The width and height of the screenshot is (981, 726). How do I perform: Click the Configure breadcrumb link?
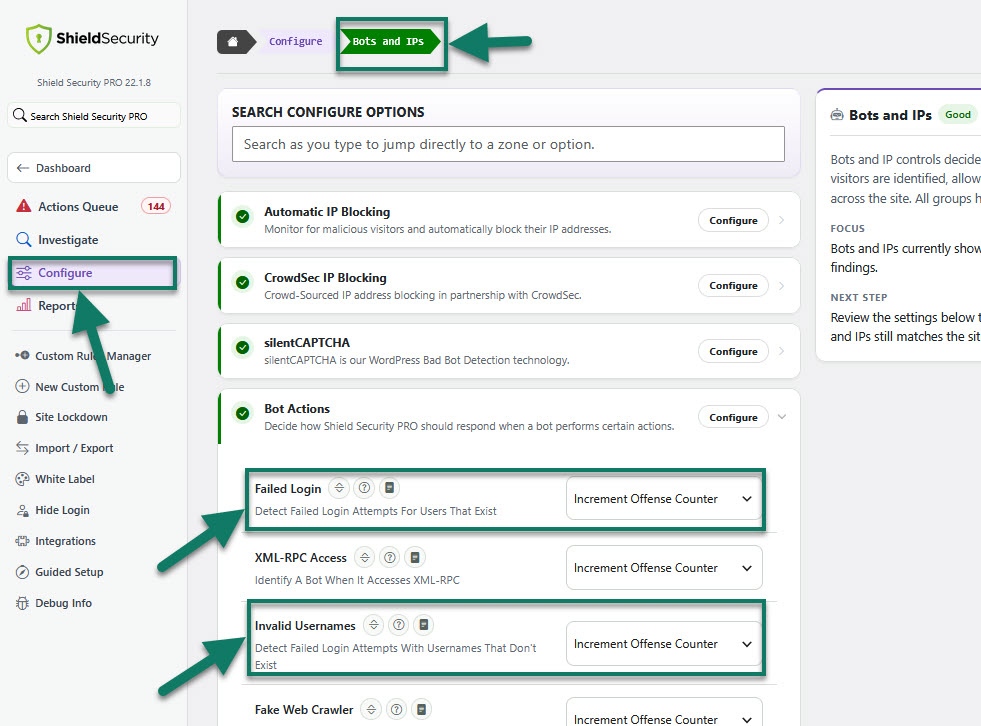[295, 41]
